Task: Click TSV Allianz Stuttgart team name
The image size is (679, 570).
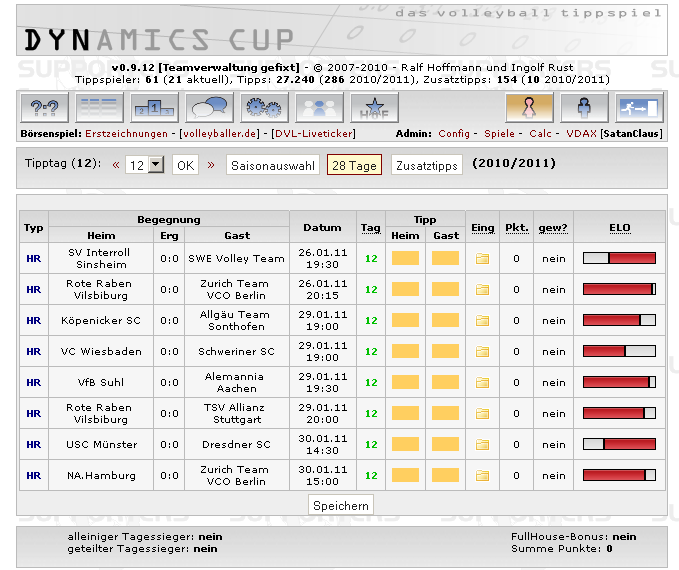Action: [235, 414]
